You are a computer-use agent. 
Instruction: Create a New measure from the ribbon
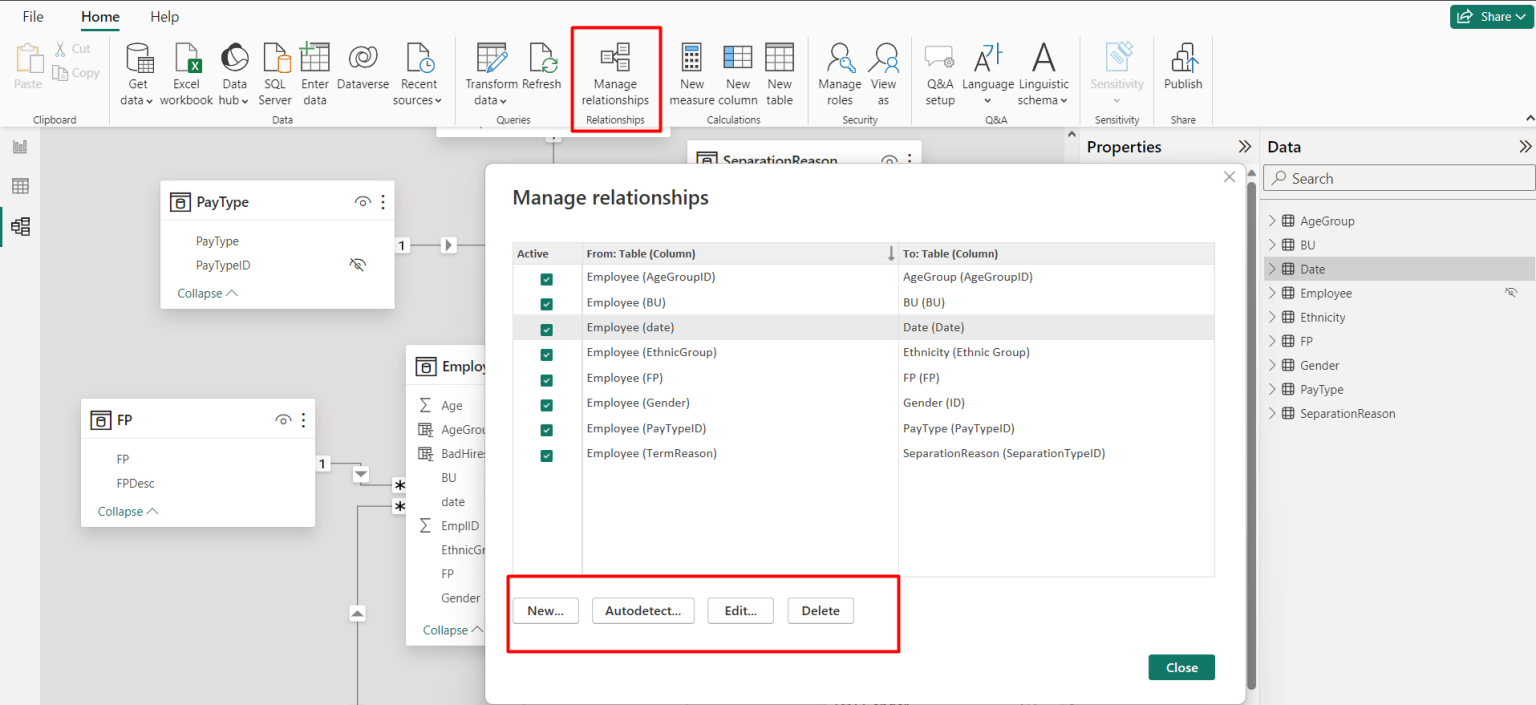pyautogui.click(x=691, y=68)
